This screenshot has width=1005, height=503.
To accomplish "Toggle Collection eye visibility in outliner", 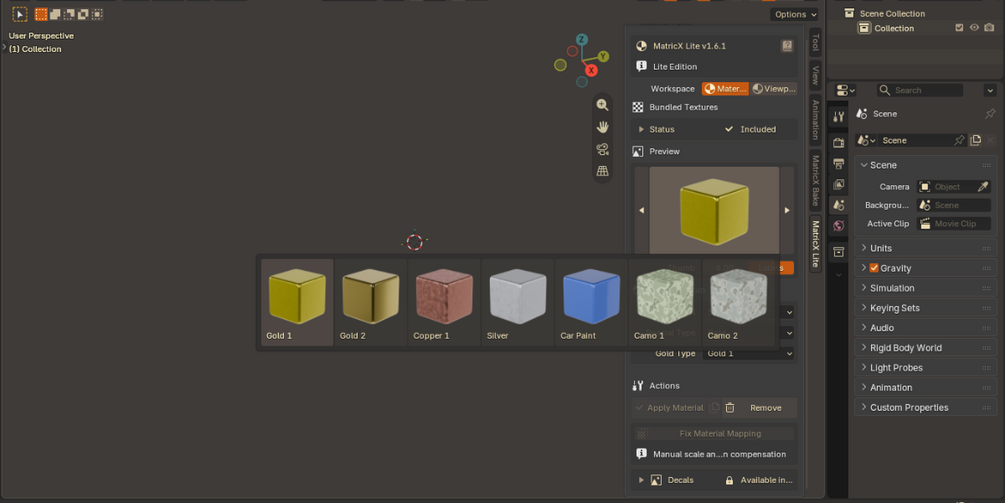I will pos(974,28).
